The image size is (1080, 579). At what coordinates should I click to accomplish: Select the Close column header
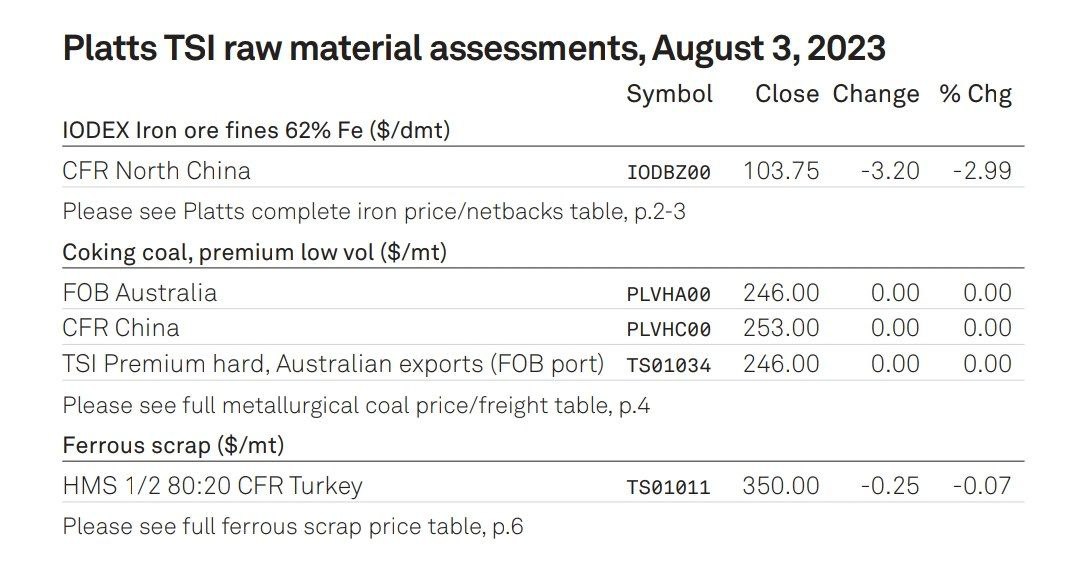click(x=787, y=94)
